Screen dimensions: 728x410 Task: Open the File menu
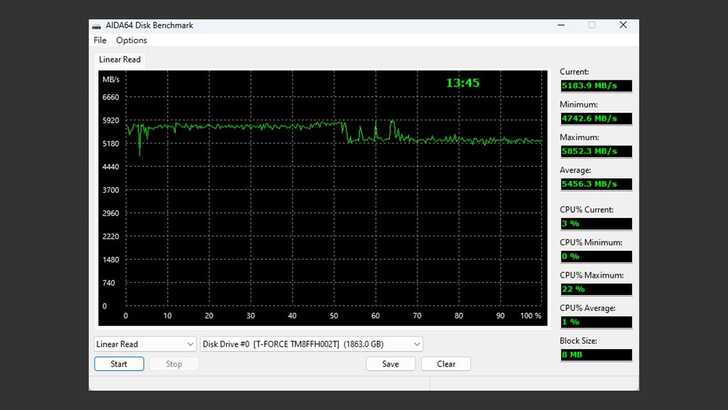100,41
